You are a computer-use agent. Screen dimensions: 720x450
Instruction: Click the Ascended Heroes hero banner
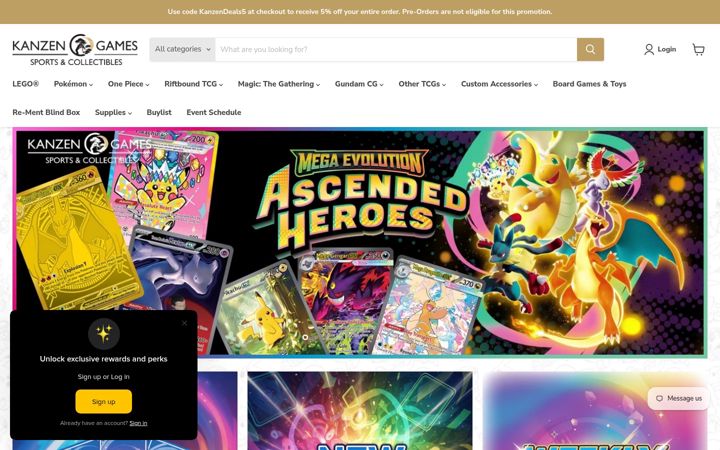(360, 242)
